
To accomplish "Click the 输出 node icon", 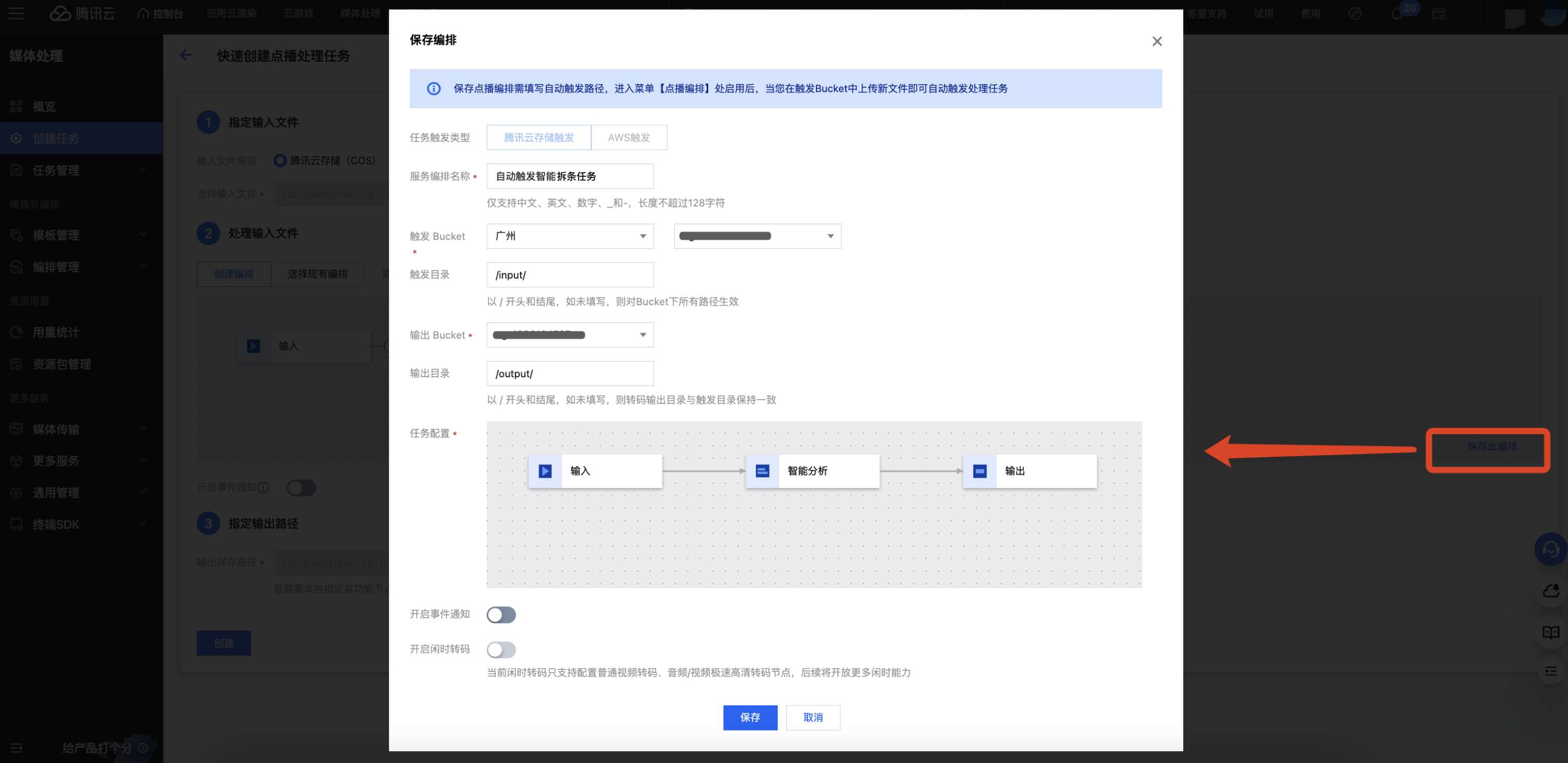I will coord(980,471).
